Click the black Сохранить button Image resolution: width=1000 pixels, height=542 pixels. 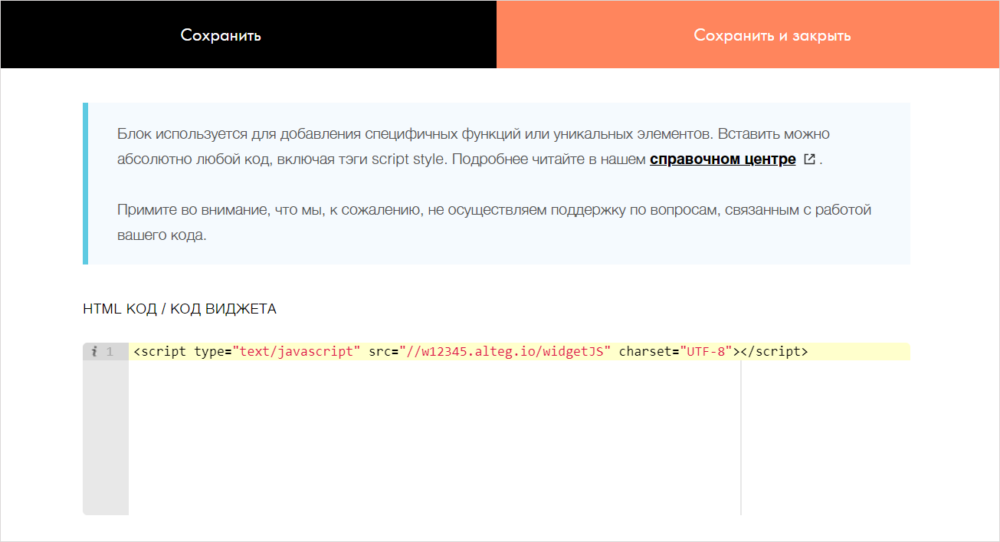(221, 35)
